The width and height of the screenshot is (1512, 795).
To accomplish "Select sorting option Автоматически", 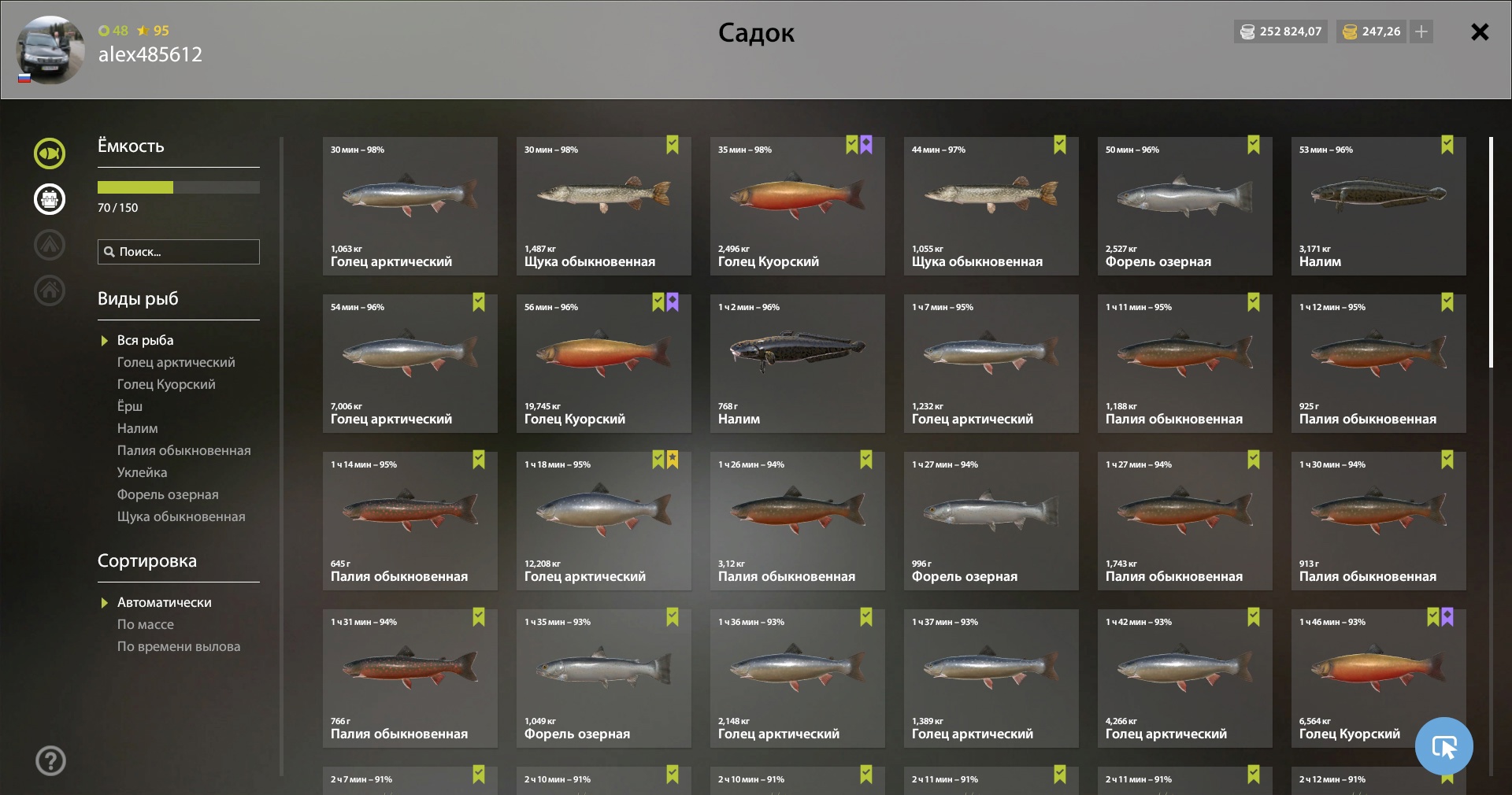I will point(165,602).
